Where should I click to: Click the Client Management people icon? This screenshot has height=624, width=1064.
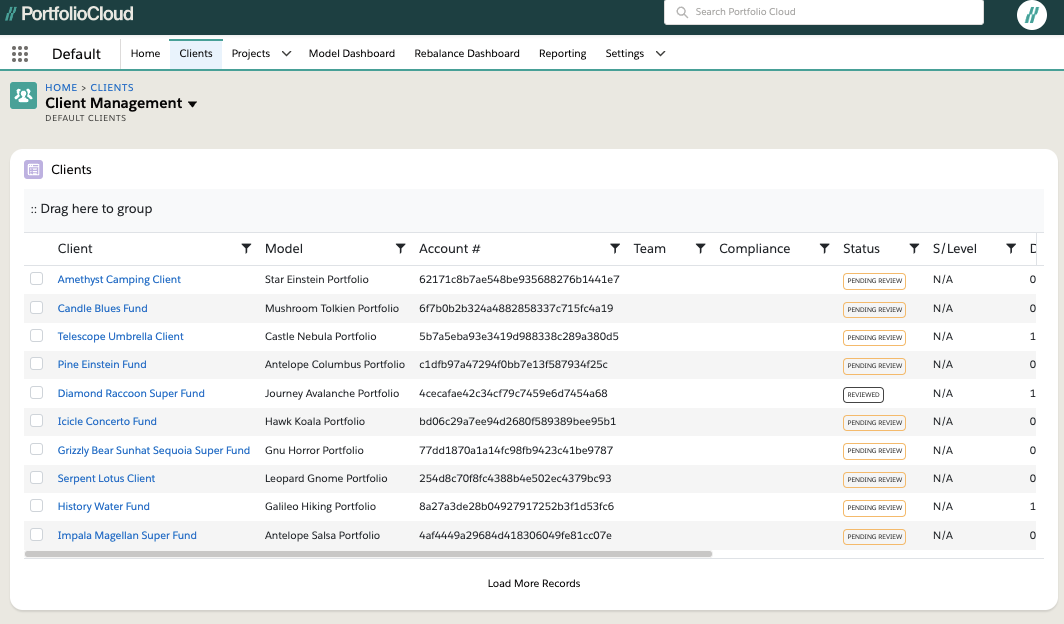(23, 96)
